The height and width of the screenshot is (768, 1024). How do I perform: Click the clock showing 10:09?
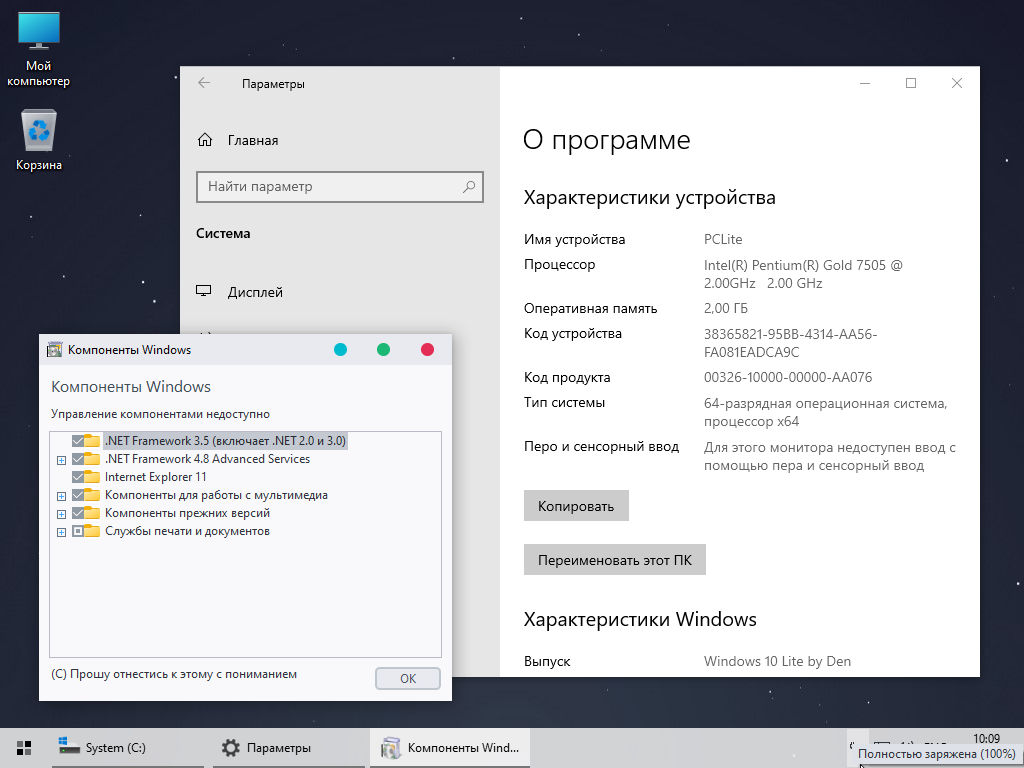click(x=986, y=739)
